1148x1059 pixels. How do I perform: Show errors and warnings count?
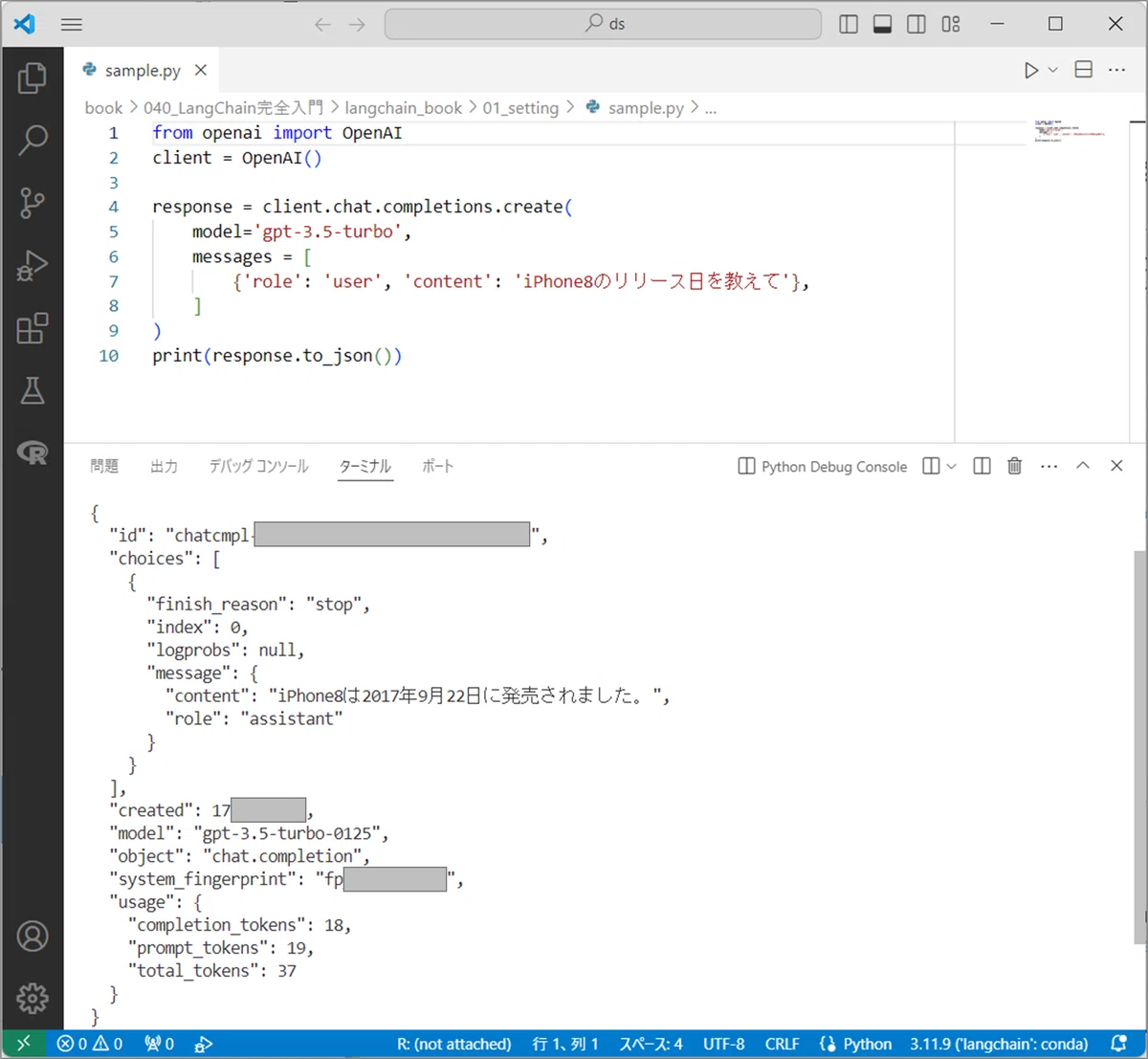90,1044
